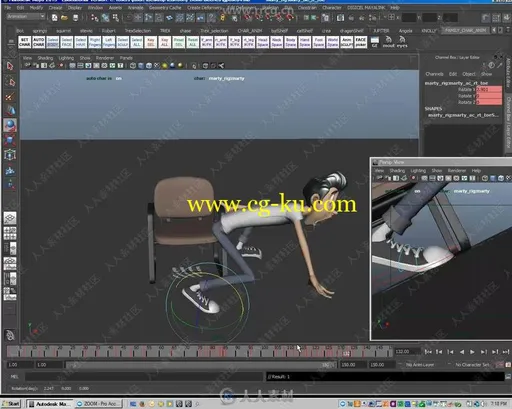
Task: Toggle channel box speed clock icon
Action: pyautogui.click(x=491, y=65)
